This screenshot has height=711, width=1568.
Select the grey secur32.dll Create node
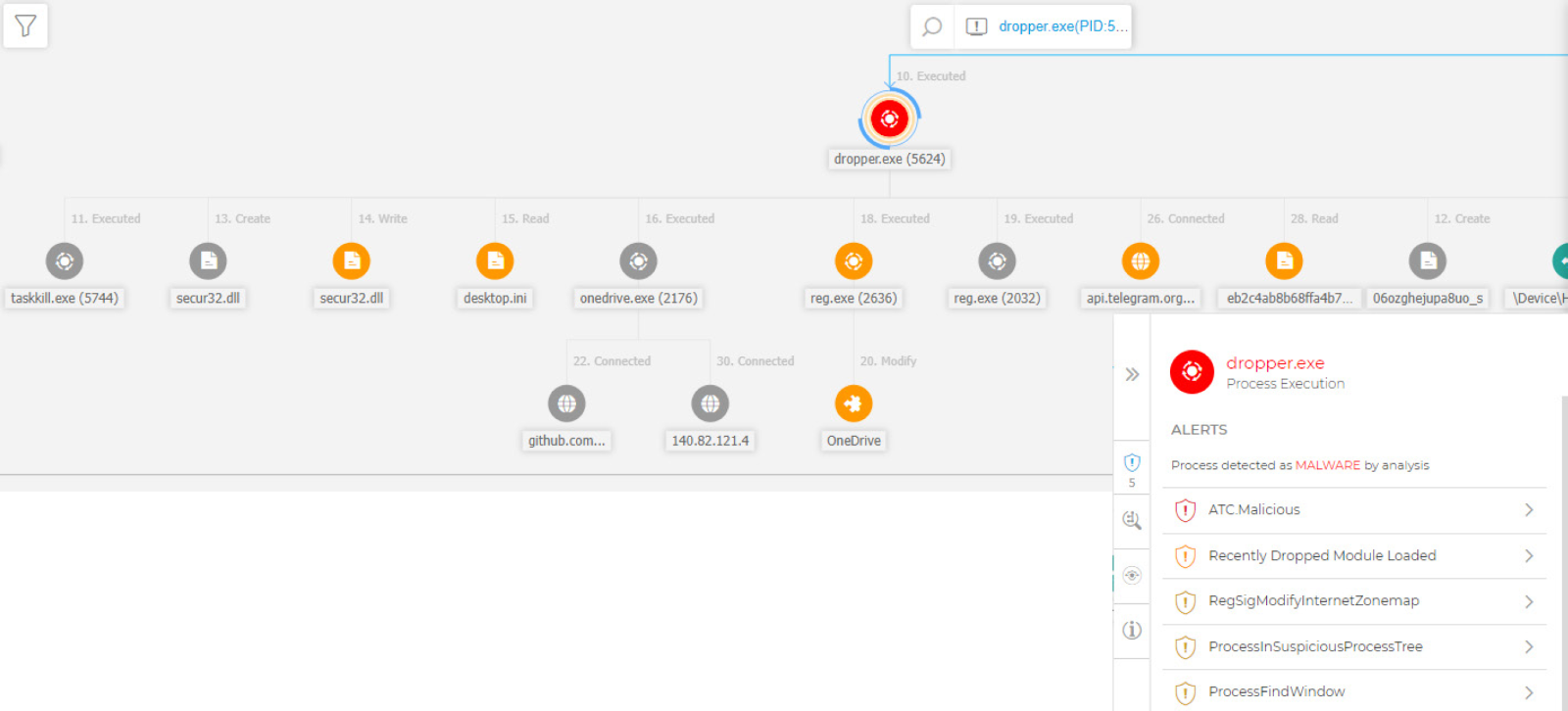[x=208, y=261]
